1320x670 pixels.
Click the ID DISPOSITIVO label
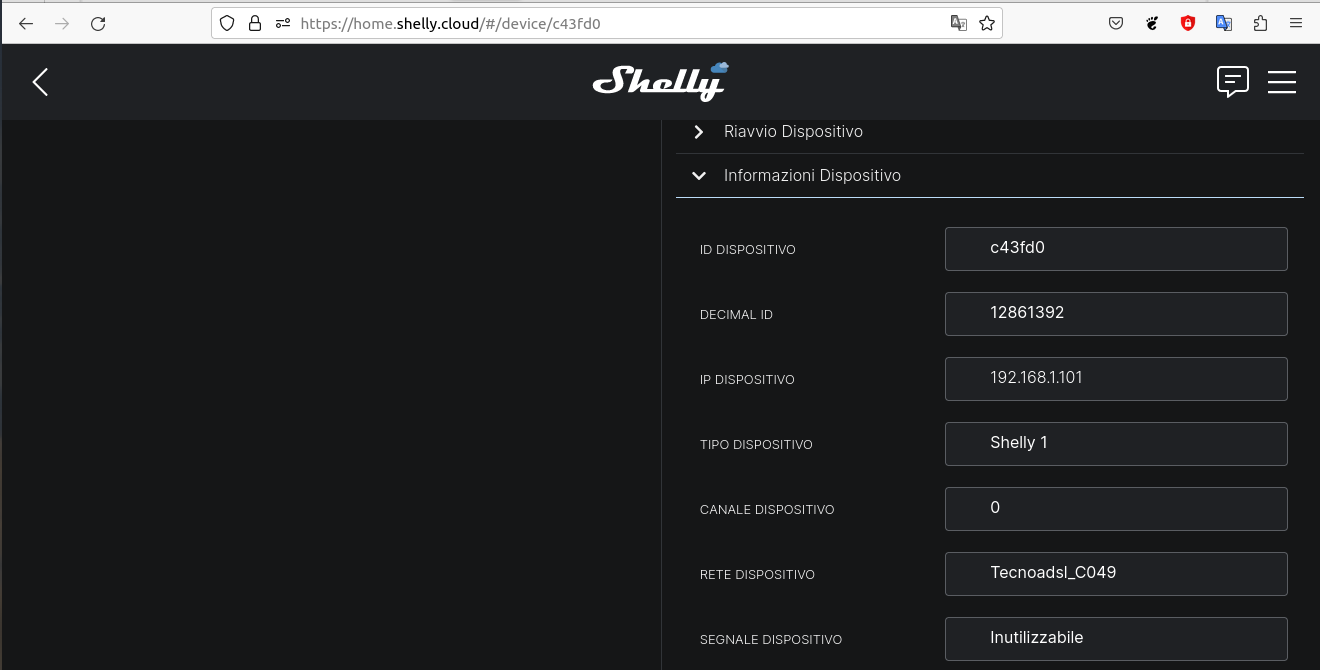pyautogui.click(x=748, y=250)
